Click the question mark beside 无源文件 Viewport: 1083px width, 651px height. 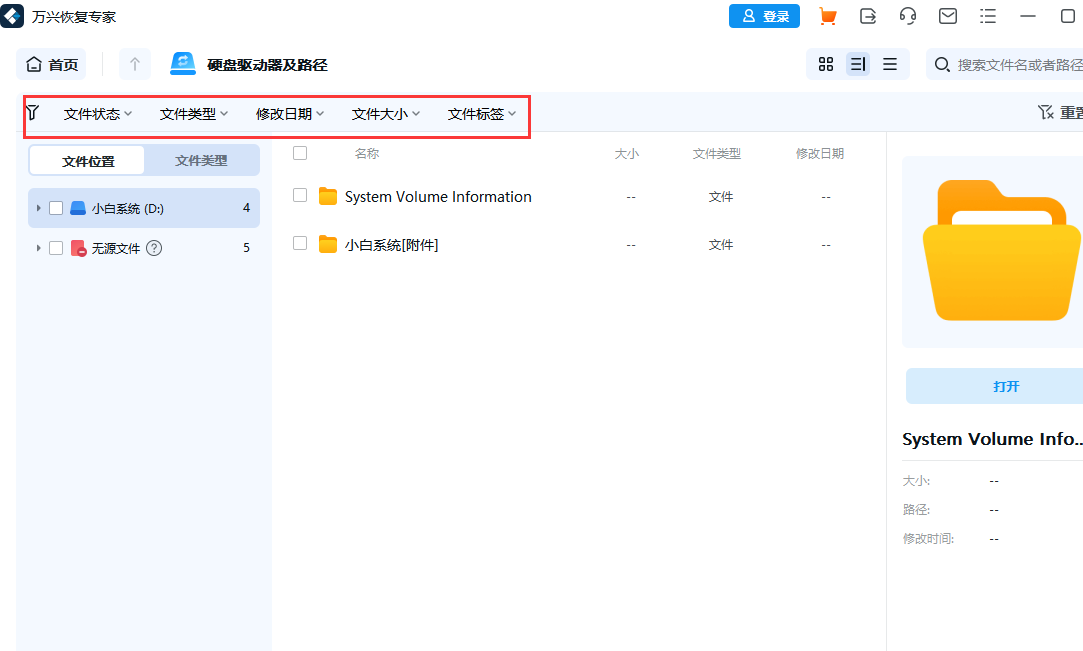153,248
